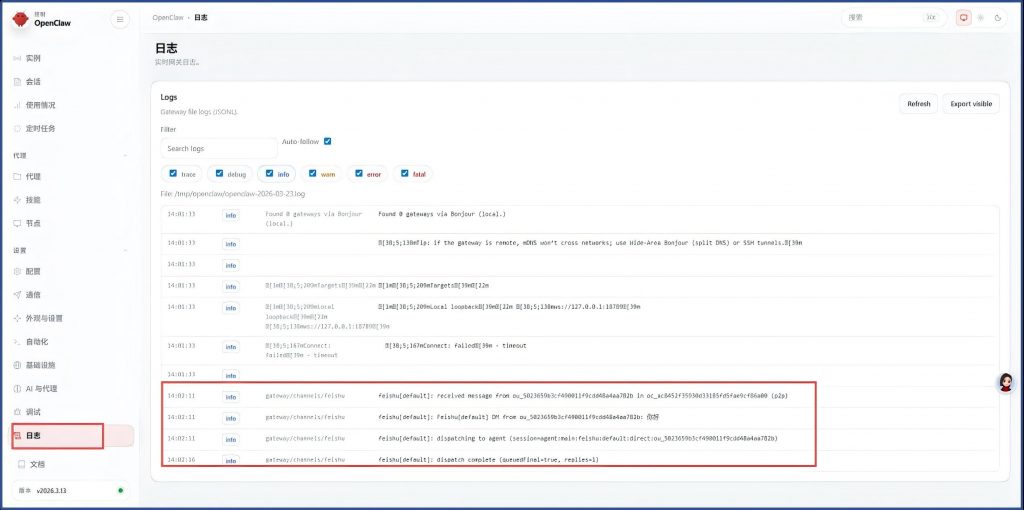1024x510 pixels.
Task: Open 技能 skills page
Action: (x=33, y=200)
